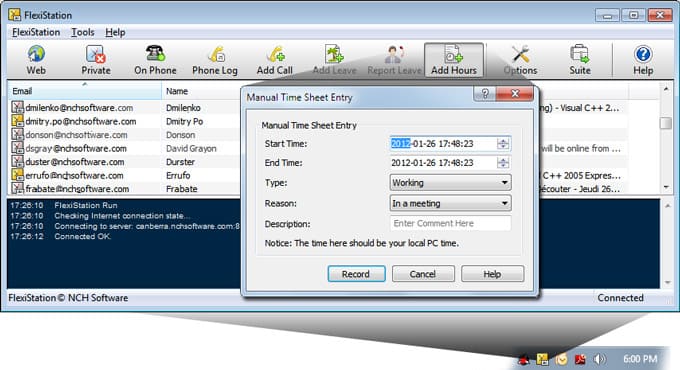The width and height of the screenshot is (680, 370).
Task: Click the Description comment field
Action: click(450, 223)
